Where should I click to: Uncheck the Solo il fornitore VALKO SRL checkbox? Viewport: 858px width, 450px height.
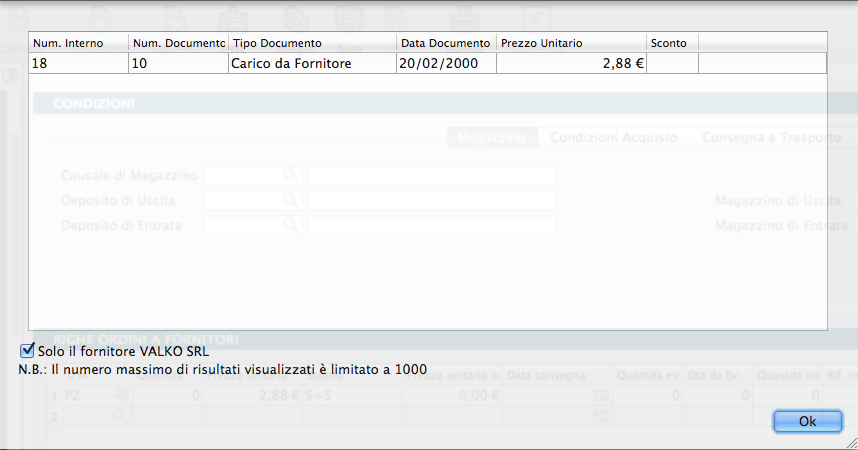(x=27, y=351)
